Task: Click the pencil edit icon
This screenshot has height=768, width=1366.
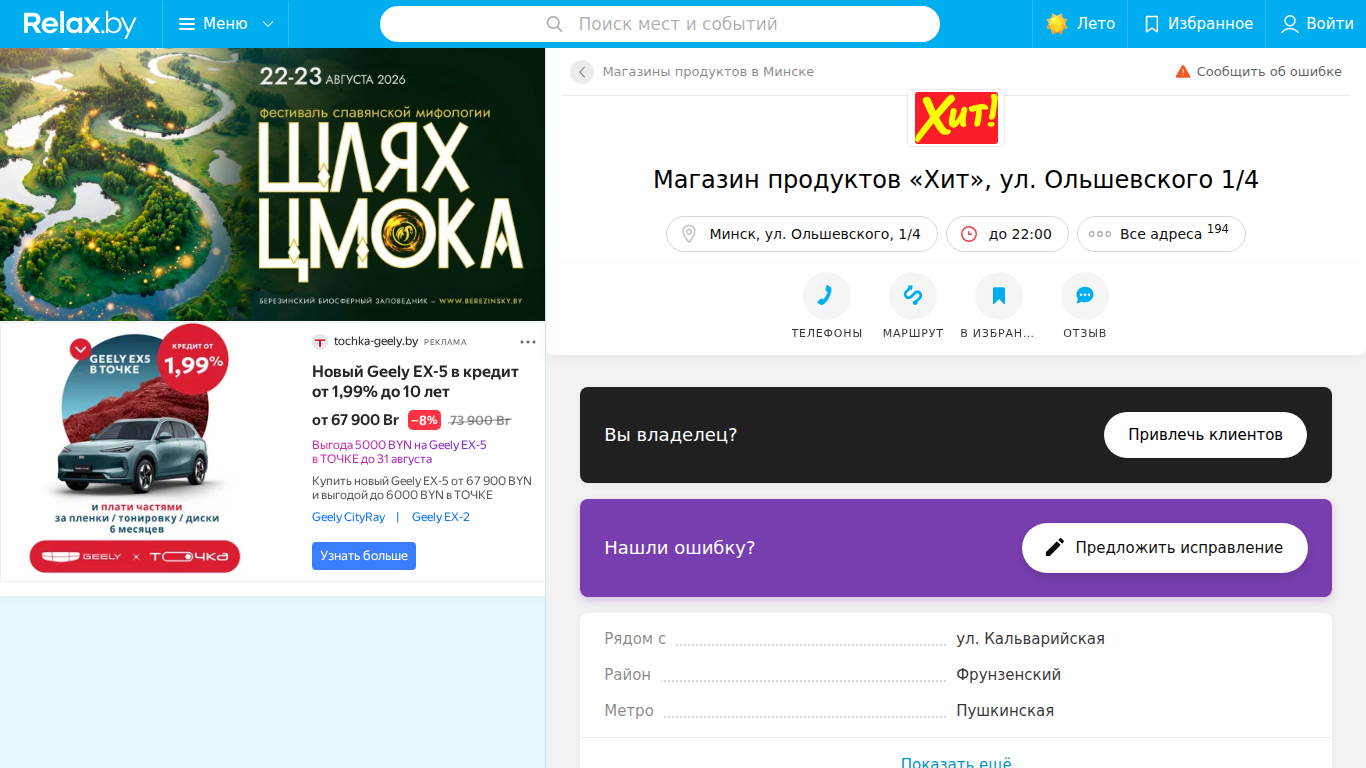Action: 1054,548
